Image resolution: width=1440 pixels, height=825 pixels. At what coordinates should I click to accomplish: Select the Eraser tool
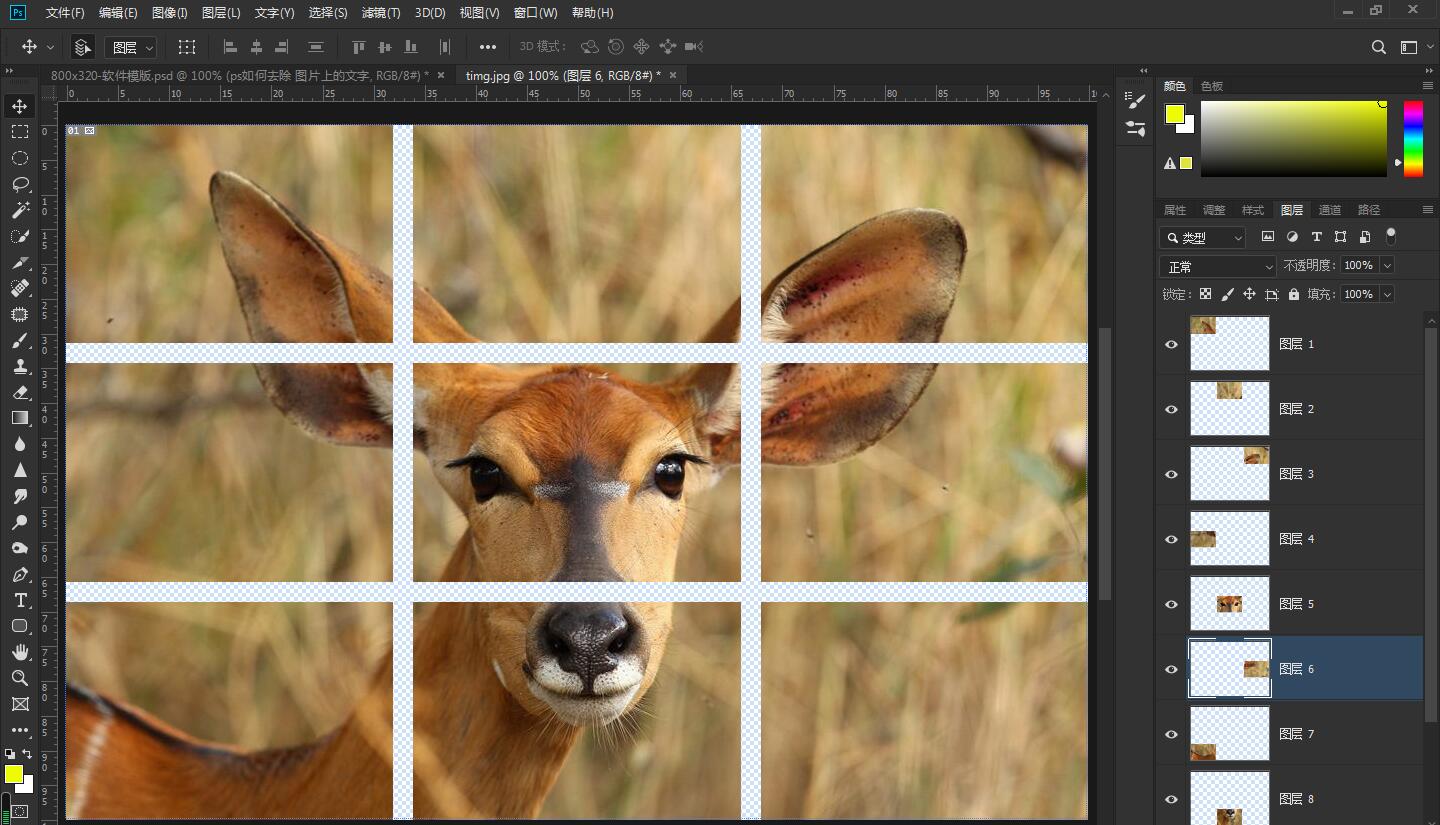(x=20, y=392)
